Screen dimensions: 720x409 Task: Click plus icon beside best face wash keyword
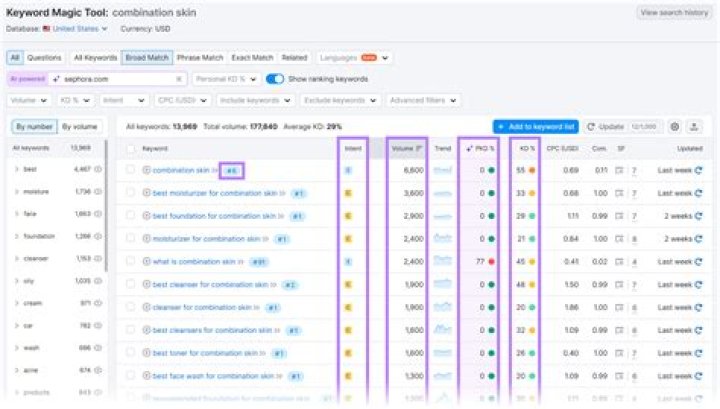tap(146, 376)
